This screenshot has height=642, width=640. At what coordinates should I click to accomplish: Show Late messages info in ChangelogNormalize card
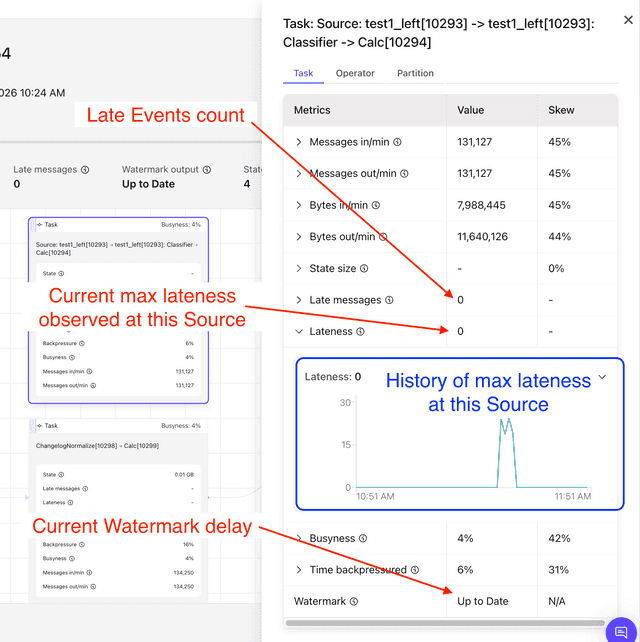85,489
